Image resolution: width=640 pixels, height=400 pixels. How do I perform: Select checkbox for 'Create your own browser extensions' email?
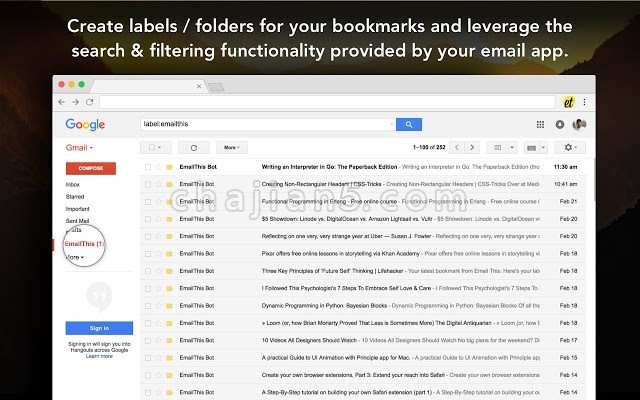coord(148,375)
